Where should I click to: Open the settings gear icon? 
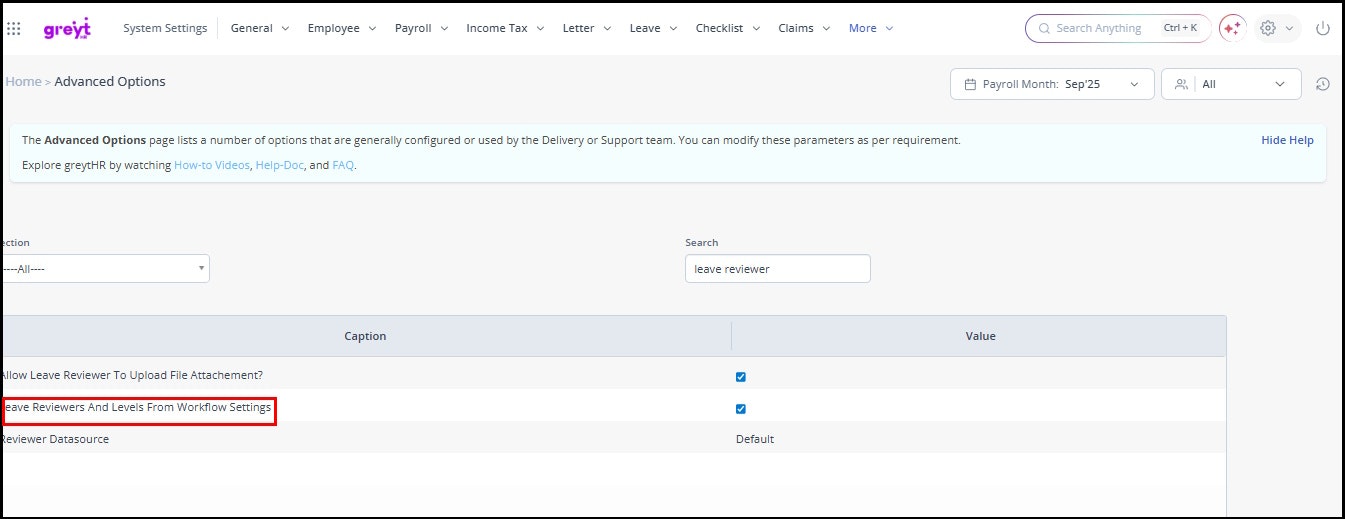pos(1268,28)
